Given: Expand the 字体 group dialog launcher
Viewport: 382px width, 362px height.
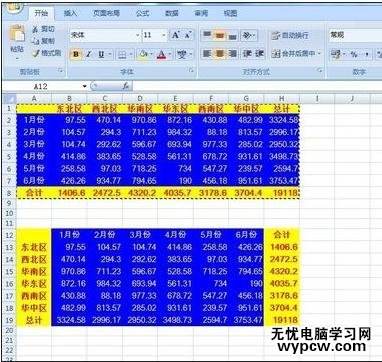Looking at the screenshot, I should [x=192, y=71].
